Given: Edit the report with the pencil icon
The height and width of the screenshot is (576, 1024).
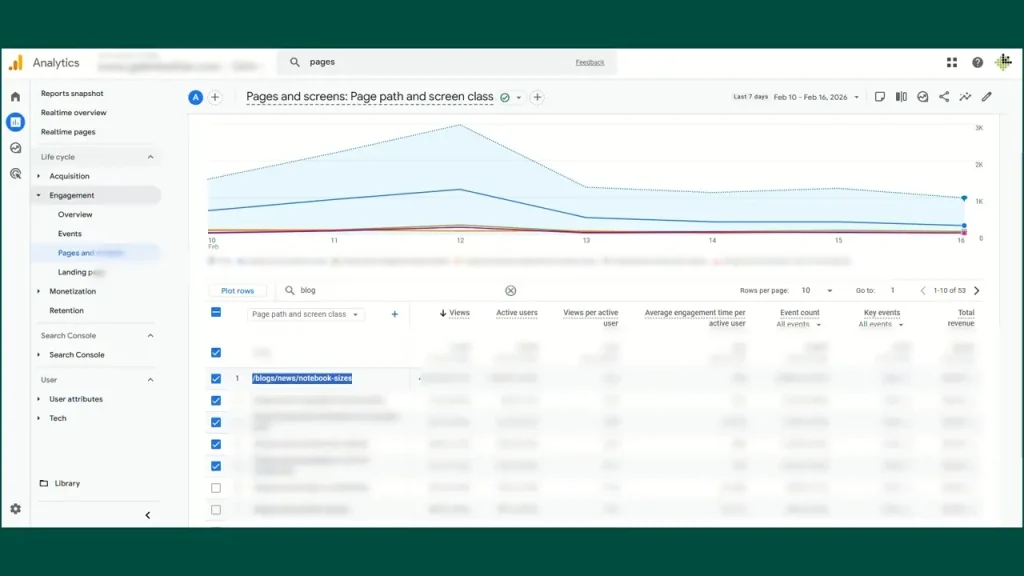Looking at the screenshot, I should tap(989, 96).
